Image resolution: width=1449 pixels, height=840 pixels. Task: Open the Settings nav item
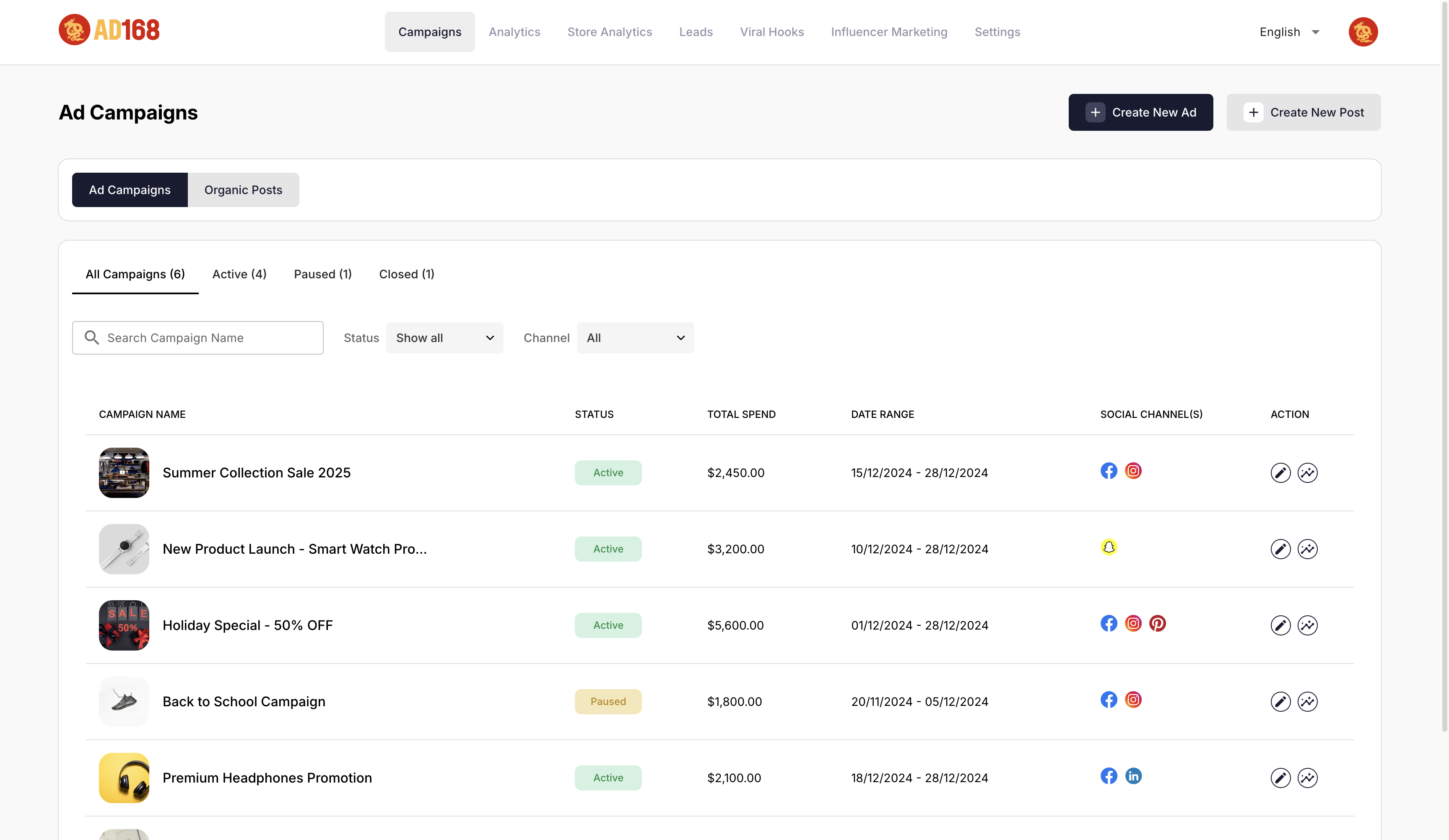pos(997,31)
